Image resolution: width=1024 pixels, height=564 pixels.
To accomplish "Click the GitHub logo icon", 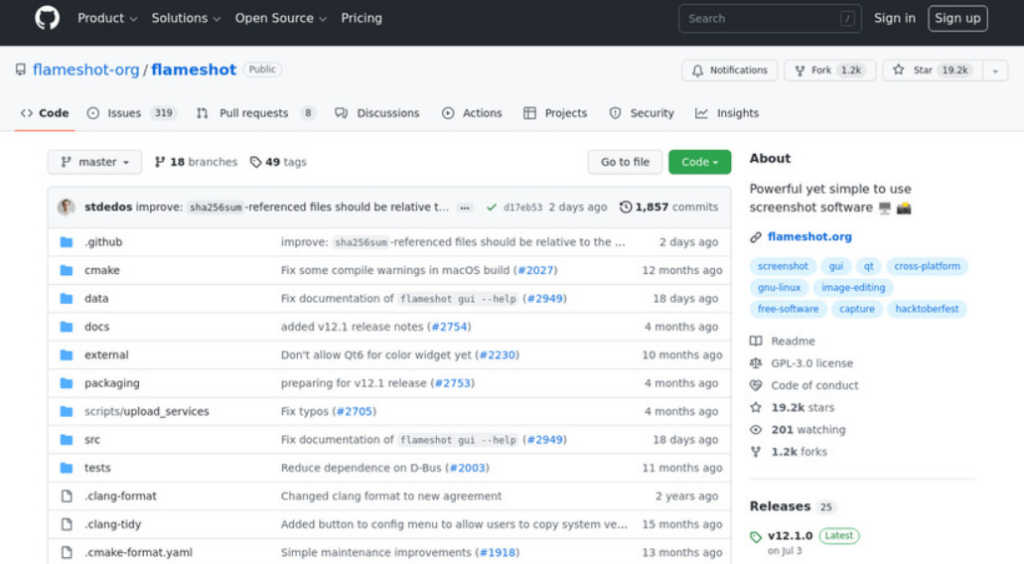I will click(x=47, y=18).
